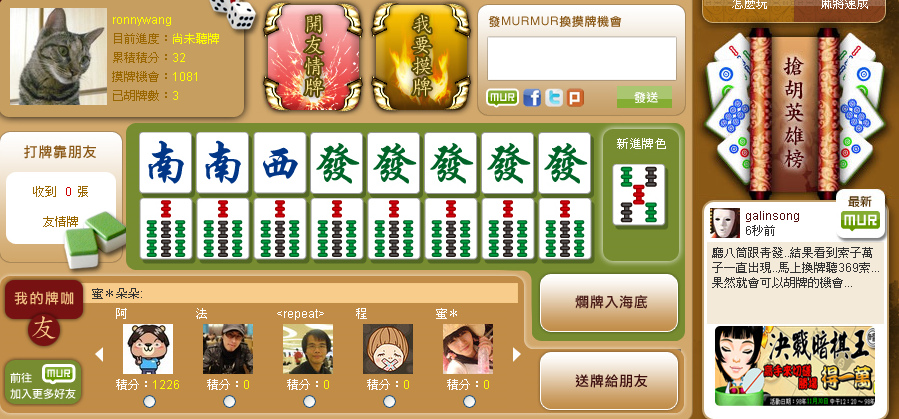Share via the green MUR icon
The image size is (899, 419).
pos(502,97)
